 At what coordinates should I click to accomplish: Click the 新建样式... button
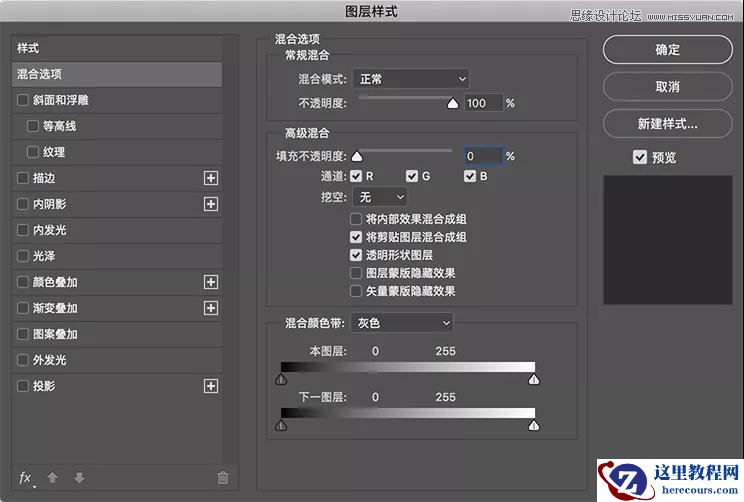(x=668, y=124)
